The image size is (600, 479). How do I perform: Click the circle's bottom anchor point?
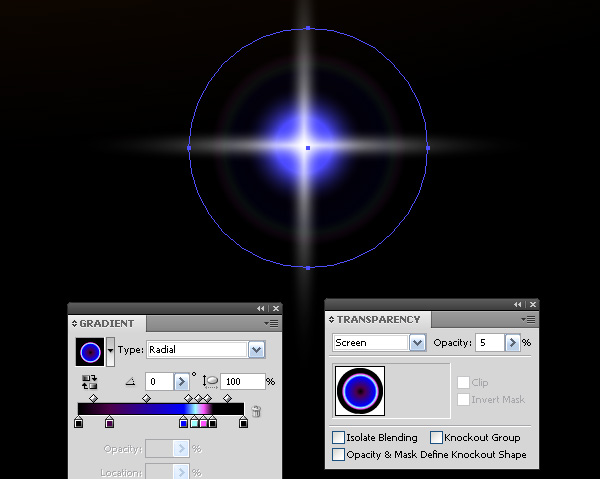pos(308,268)
